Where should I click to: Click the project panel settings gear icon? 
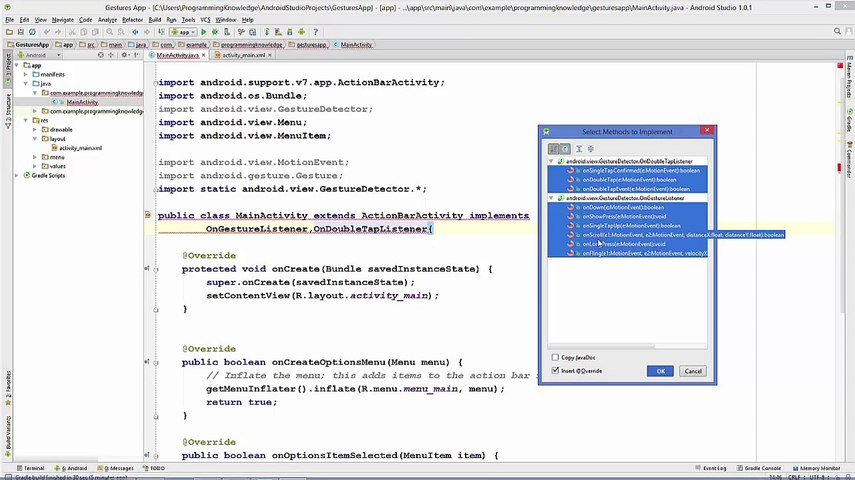(x=124, y=55)
